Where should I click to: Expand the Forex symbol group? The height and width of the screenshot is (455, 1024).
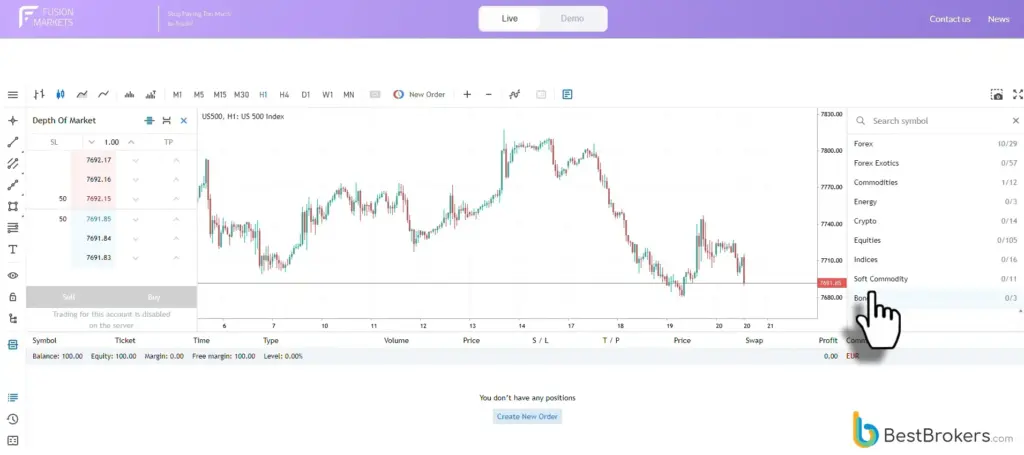(935, 144)
